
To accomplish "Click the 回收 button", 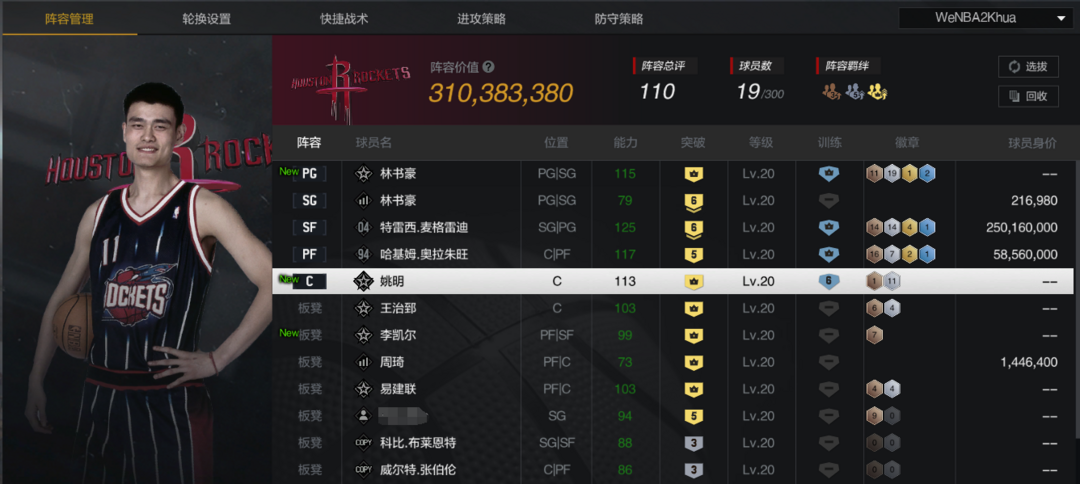I will 1028,96.
